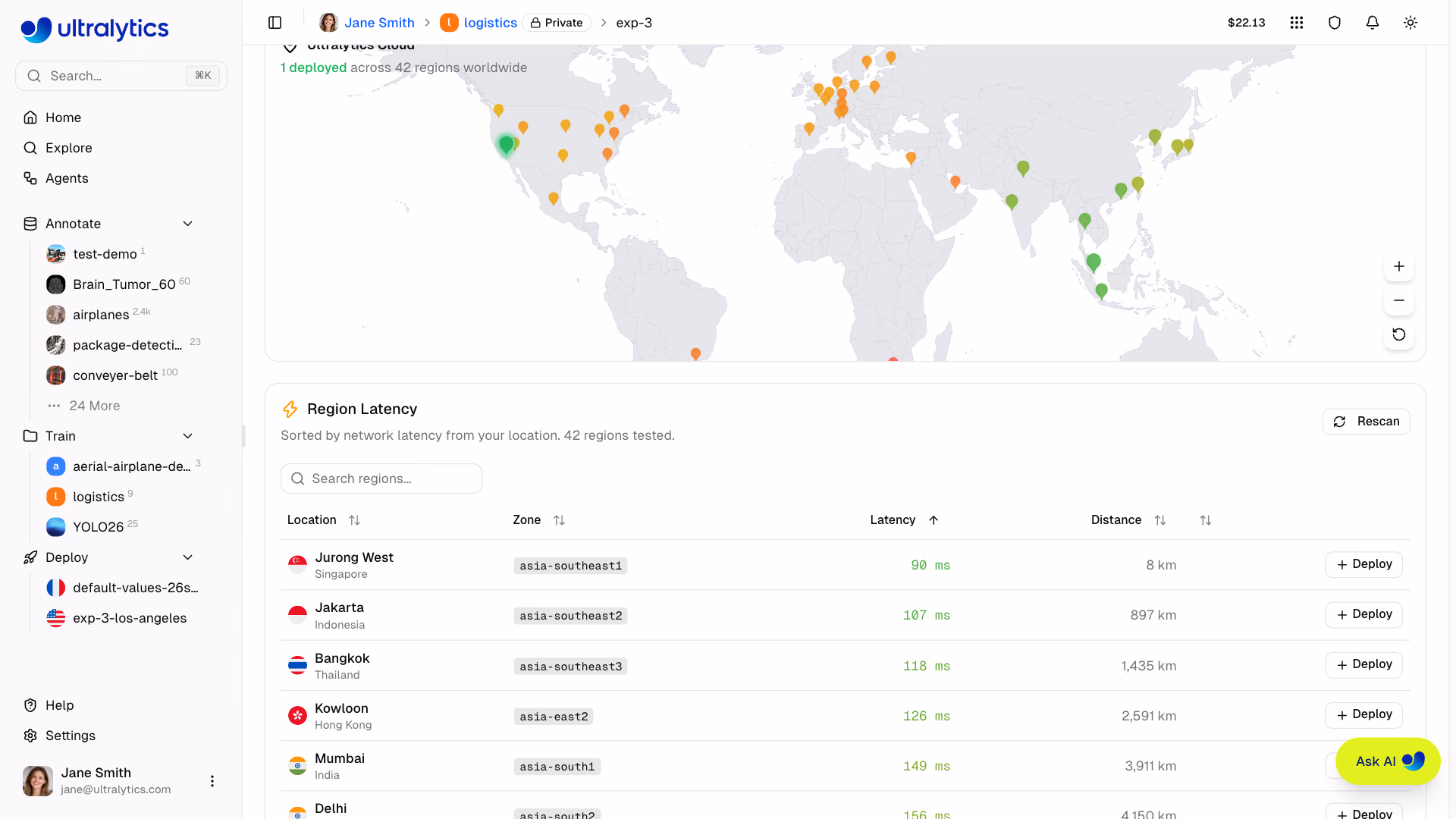This screenshot has width=1456, height=819.
Task: Click asia-east2 zone tag
Action: [x=554, y=717]
